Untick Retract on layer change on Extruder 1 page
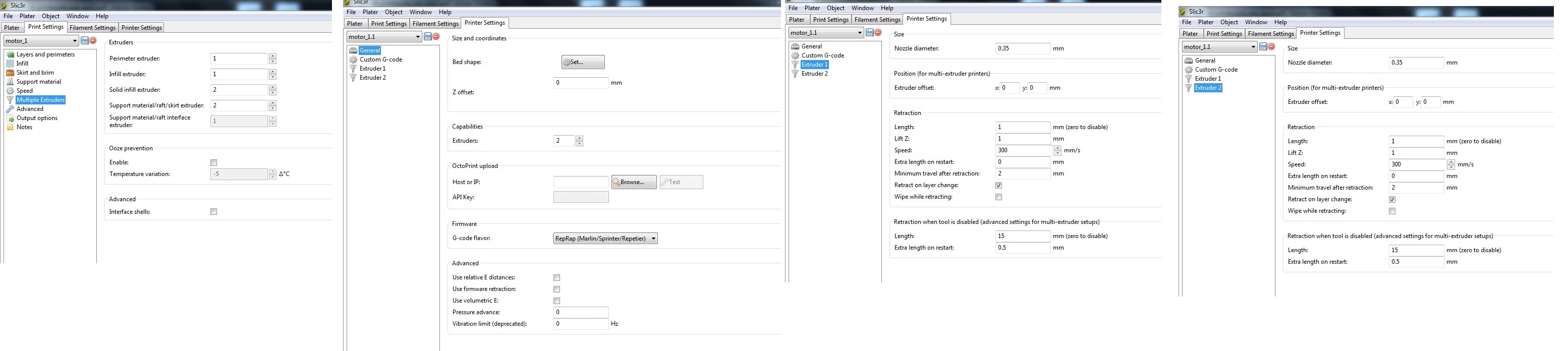Image resolution: width=1568 pixels, height=351 pixels. [x=998, y=185]
